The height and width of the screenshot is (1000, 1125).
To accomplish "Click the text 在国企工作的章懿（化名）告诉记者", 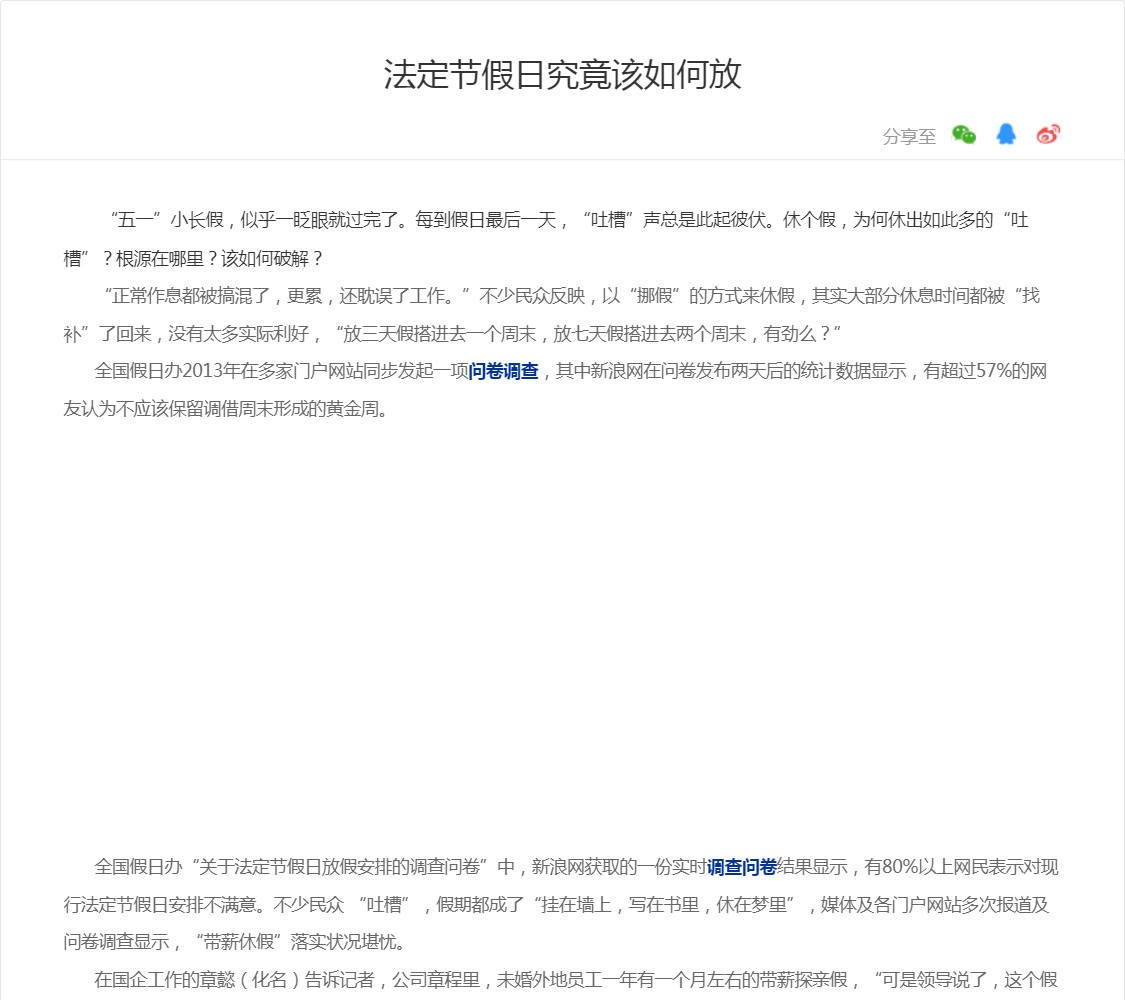I will pos(235,980).
